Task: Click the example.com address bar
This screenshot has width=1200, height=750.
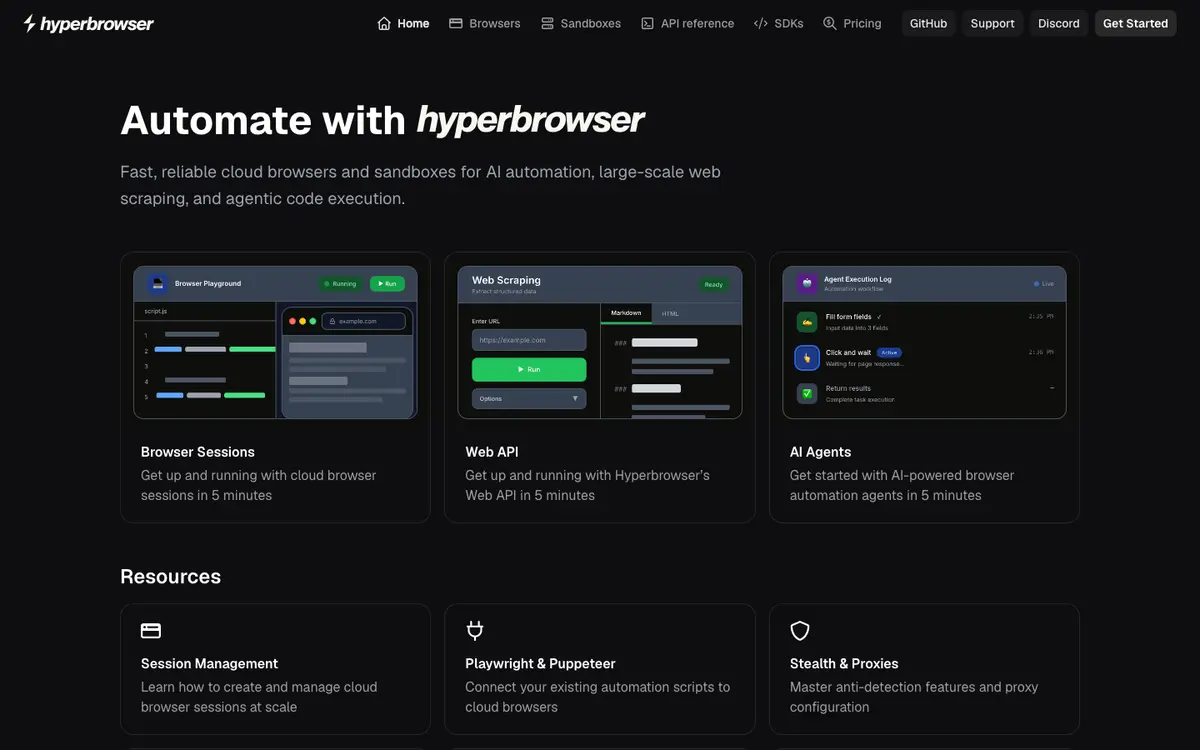Action: [364, 321]
